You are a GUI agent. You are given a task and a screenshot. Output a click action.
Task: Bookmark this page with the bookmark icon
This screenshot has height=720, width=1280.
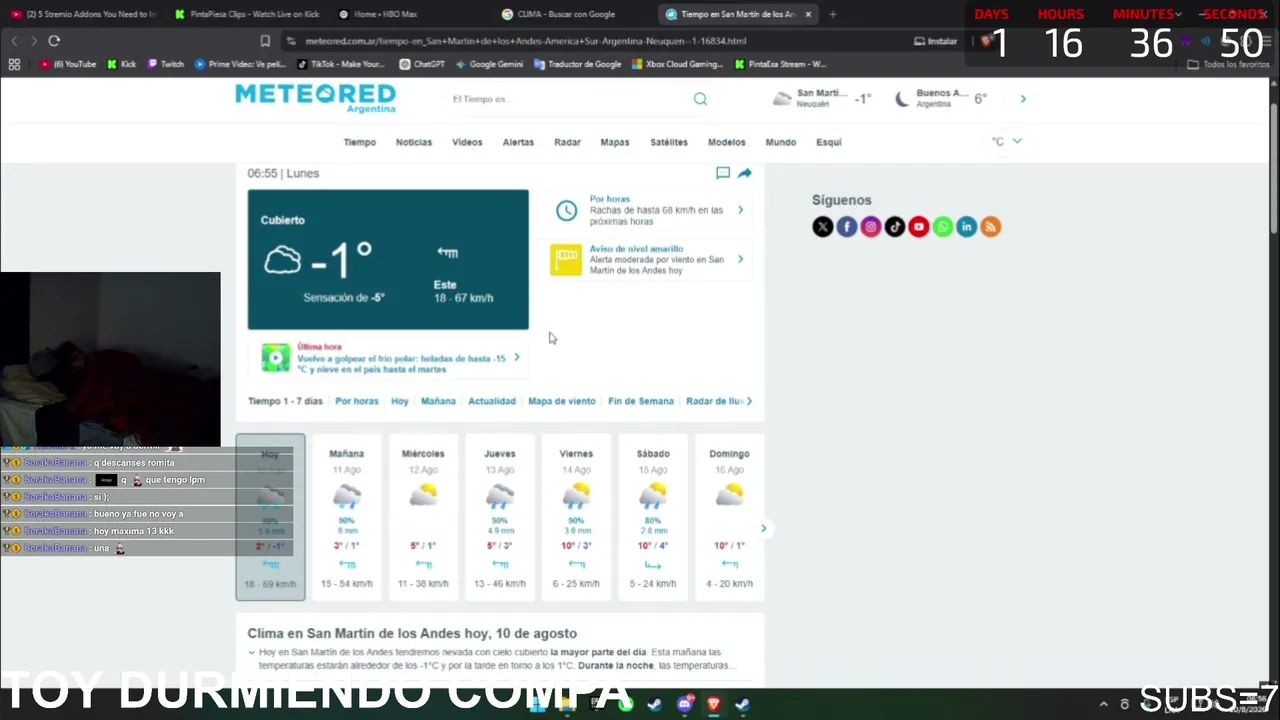(265, 41)
